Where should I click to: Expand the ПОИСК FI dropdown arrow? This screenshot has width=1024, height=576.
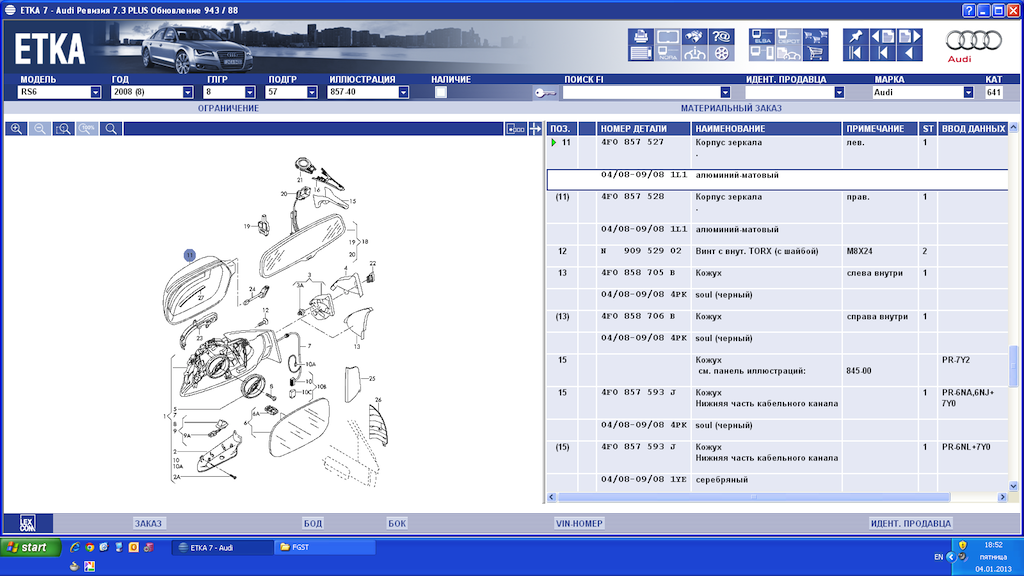coord(725,92)
